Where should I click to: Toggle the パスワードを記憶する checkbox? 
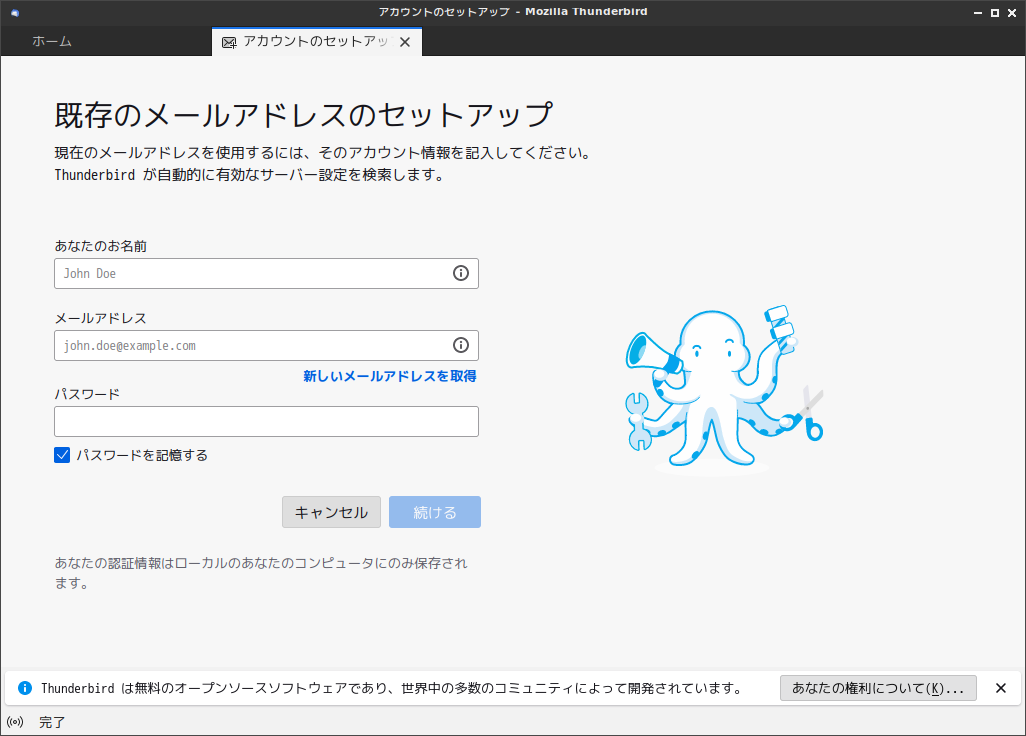coord(62,455)
